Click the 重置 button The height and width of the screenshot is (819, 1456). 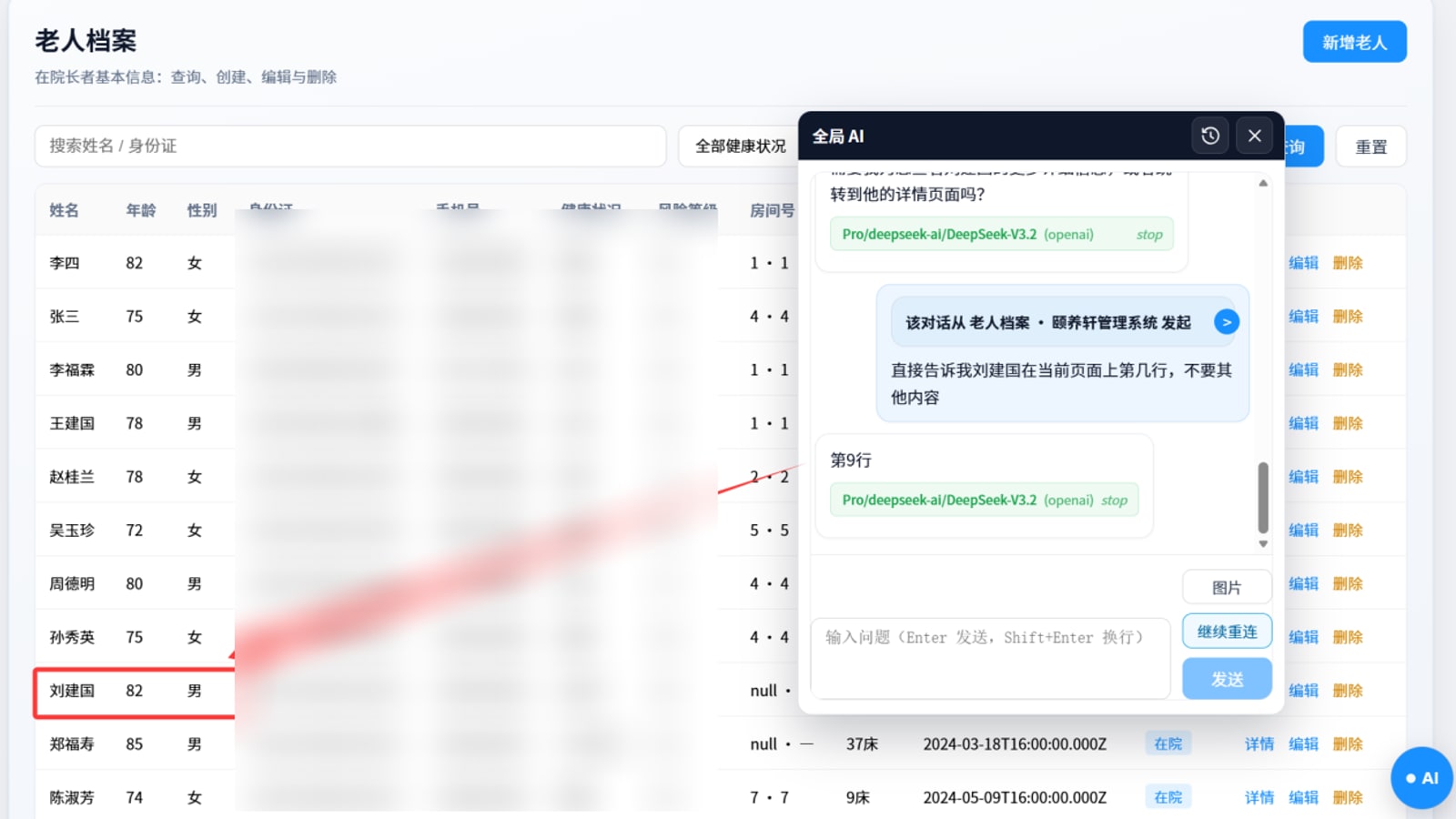pos(1370,147)
